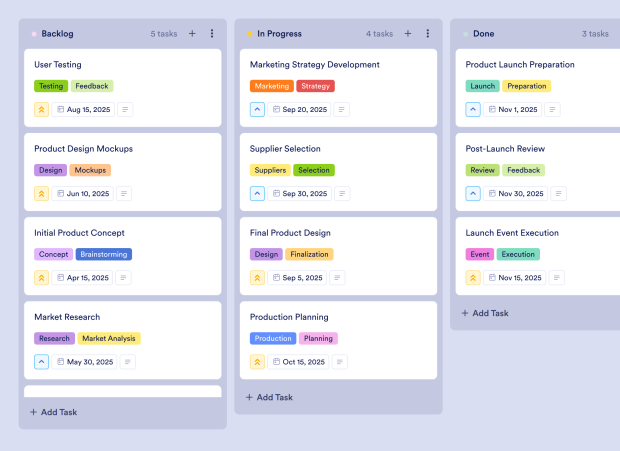
Task: Open the In Progress column options menu
Action: pos(428,34)
